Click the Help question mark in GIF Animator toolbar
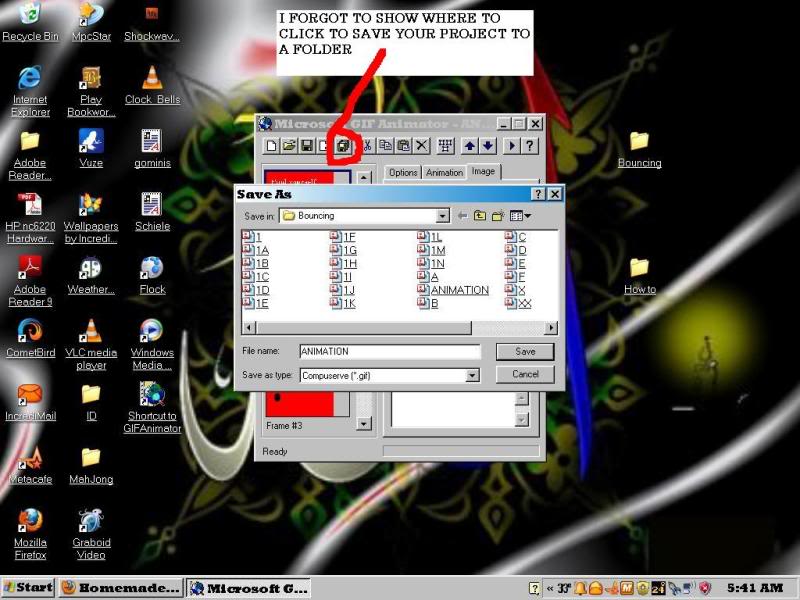Screen dimensions: 800x600 click(530, 146)
